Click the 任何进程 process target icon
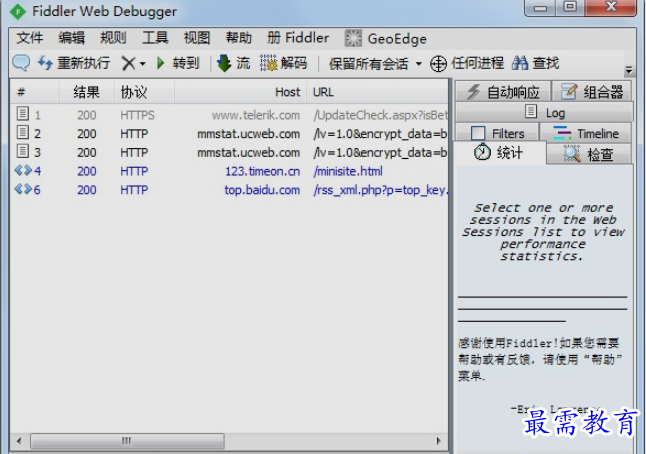This screenshot has width=646, height=454. [x=438, y=64]
